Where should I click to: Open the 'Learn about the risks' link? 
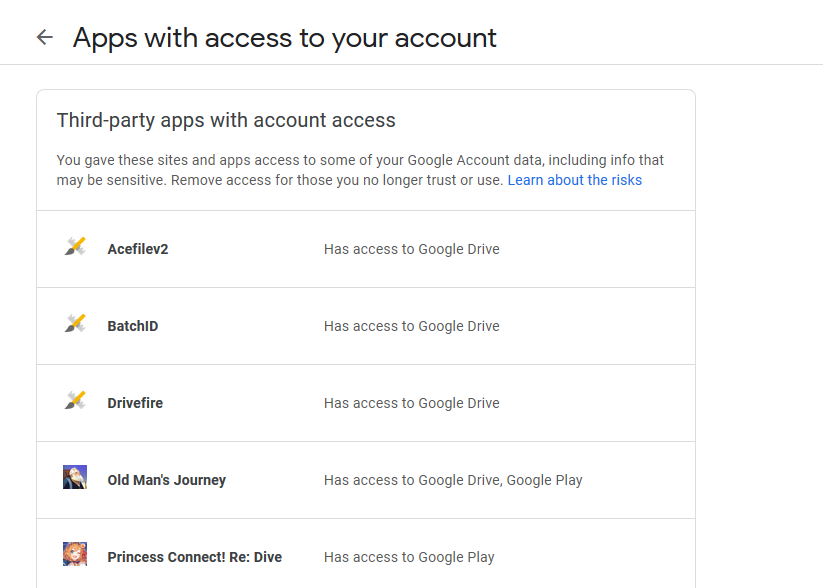(575, 180)
